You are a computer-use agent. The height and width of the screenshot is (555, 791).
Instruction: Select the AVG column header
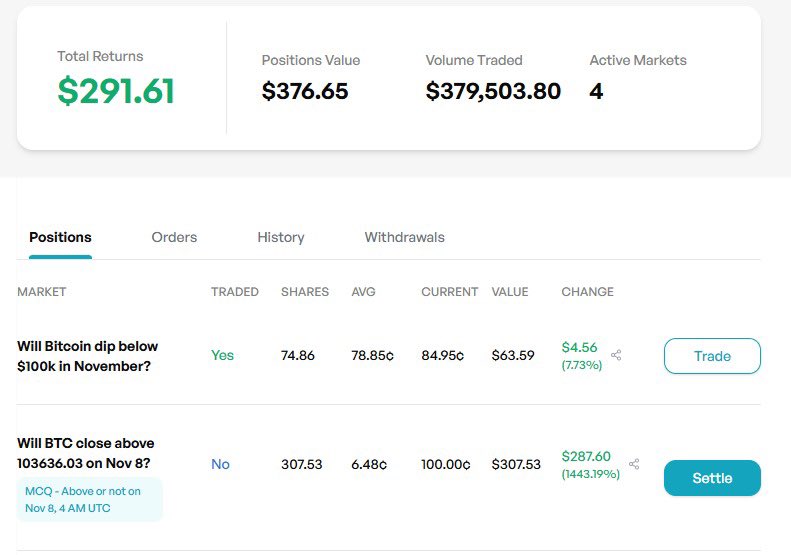(x=363, y=292)
